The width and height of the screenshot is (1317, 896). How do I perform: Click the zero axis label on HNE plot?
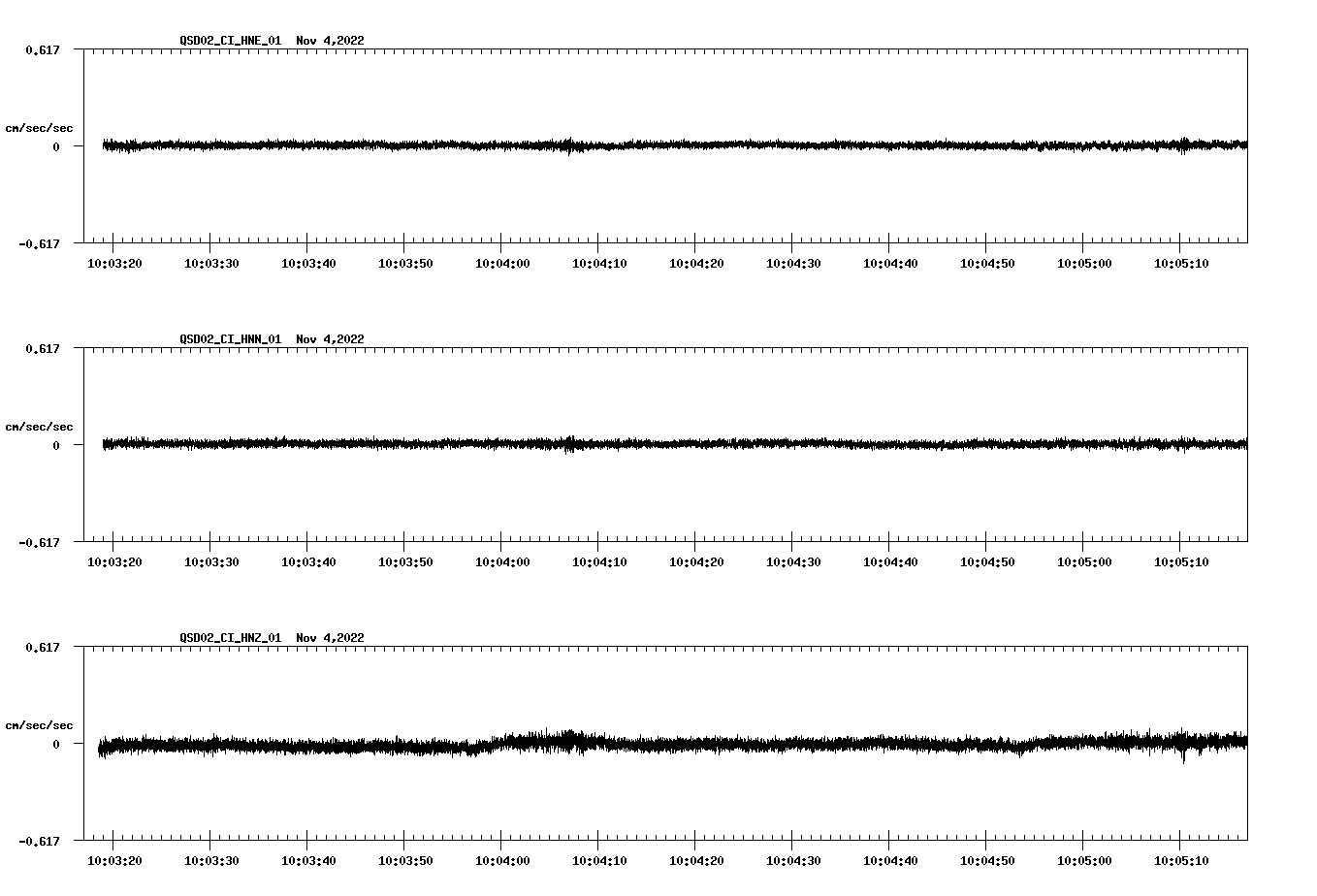coord(56,146)
